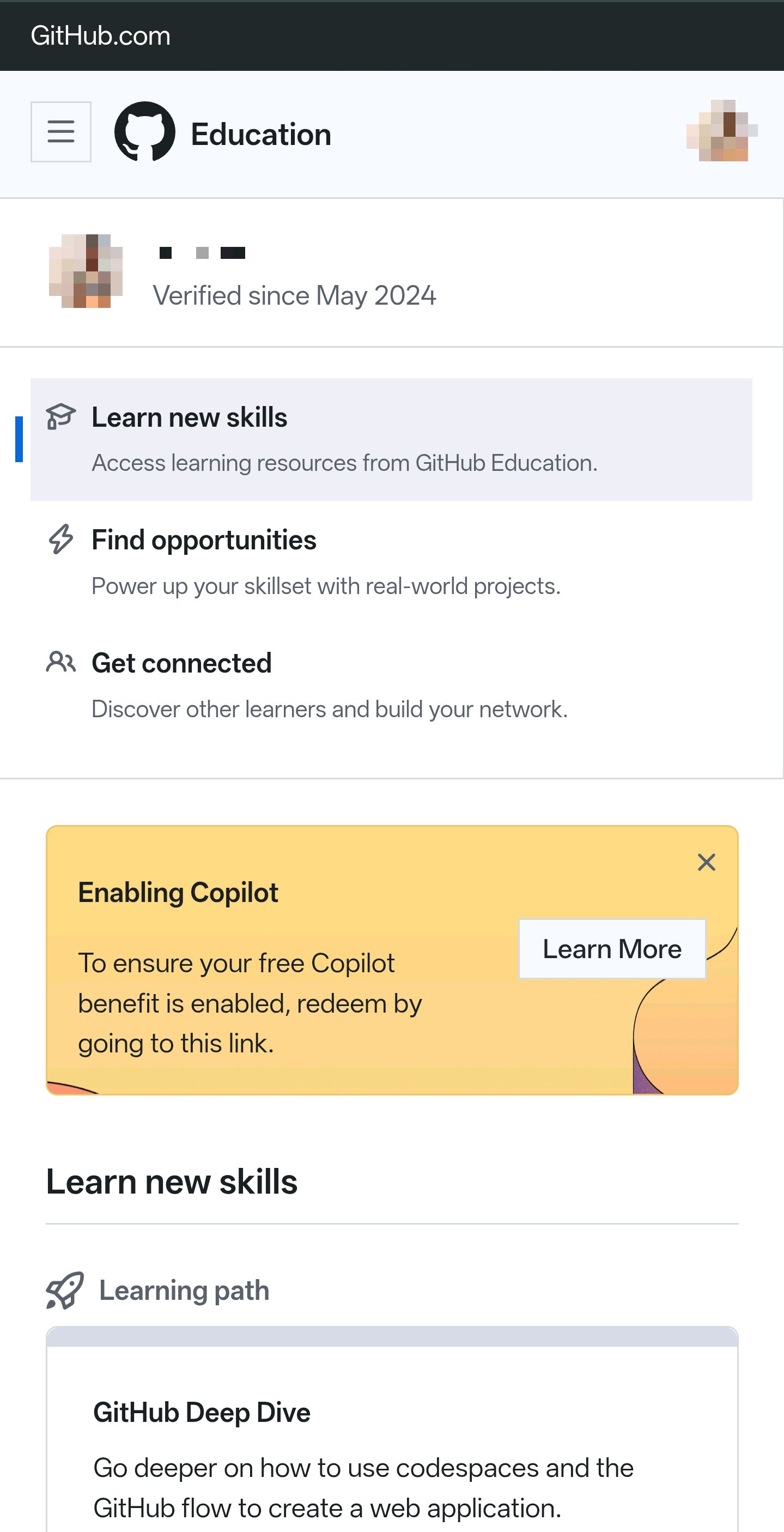Click the Verified since May 2024 text

point(294,295)
